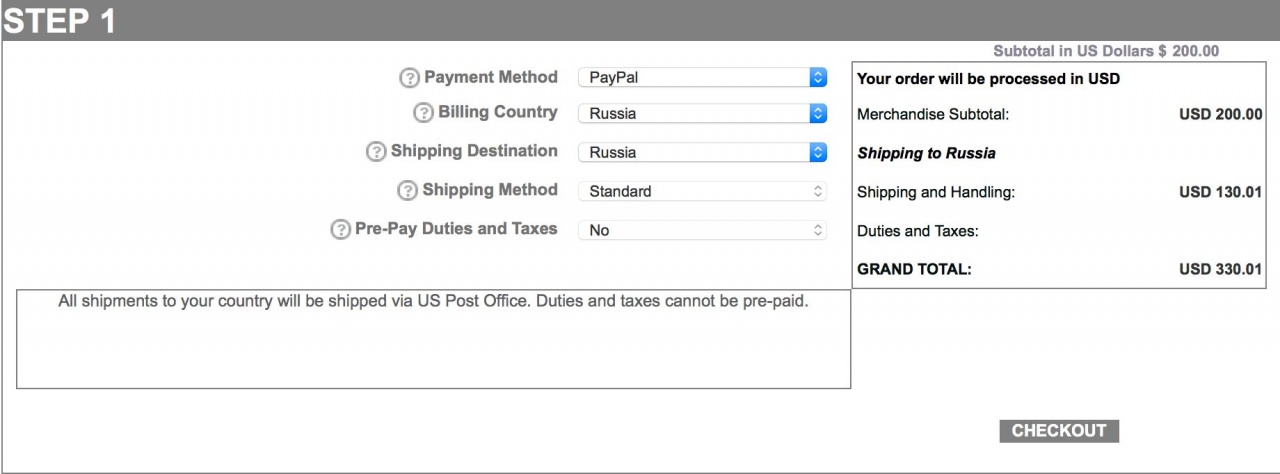Click the question mark next to Billing Country
The height and width of the screenshot is (474, 1280).
point(423,113)
